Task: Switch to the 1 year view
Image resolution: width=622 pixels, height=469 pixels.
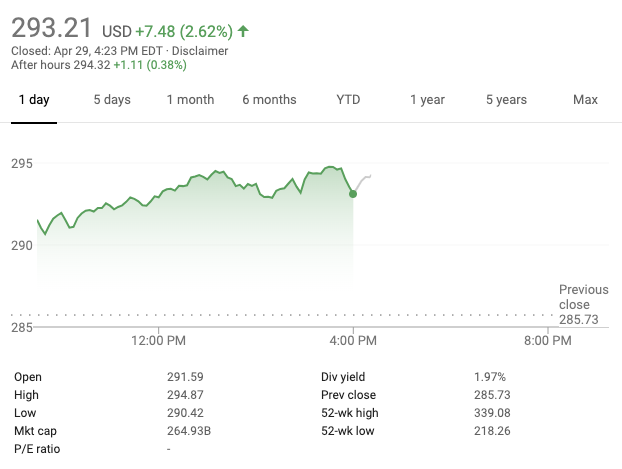Action: (427, 100)
